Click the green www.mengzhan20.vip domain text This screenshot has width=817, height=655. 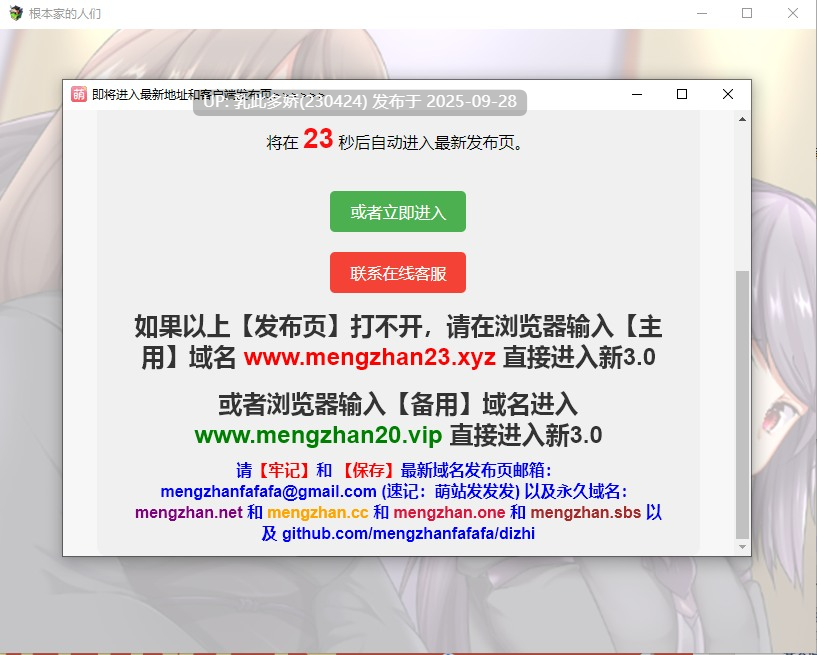click(318, 435)
